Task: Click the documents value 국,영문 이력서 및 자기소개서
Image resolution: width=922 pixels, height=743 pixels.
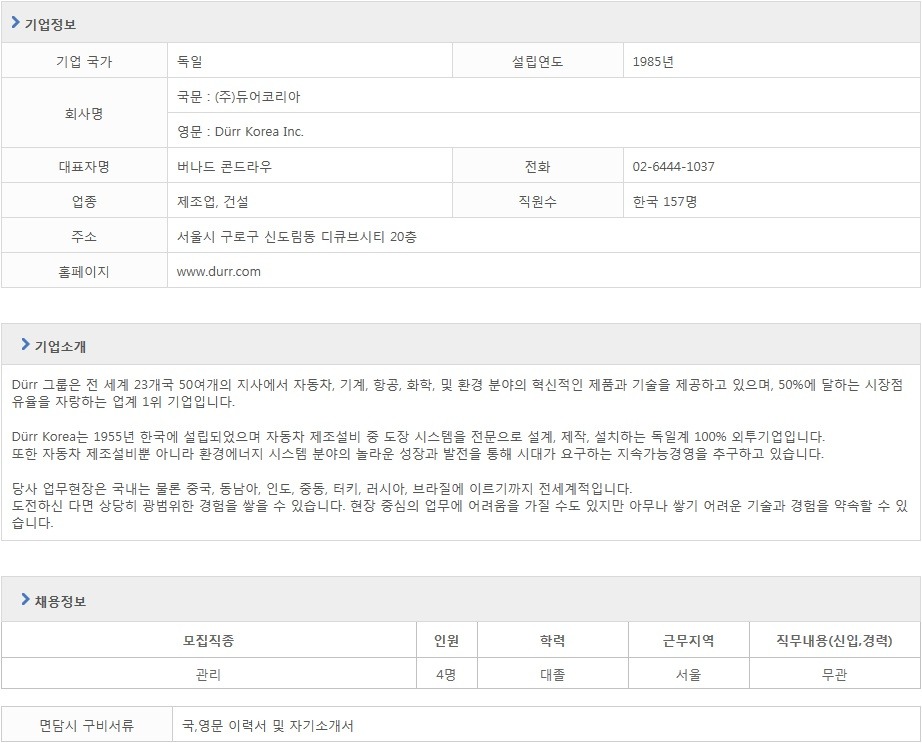Action: coord(268,726)
